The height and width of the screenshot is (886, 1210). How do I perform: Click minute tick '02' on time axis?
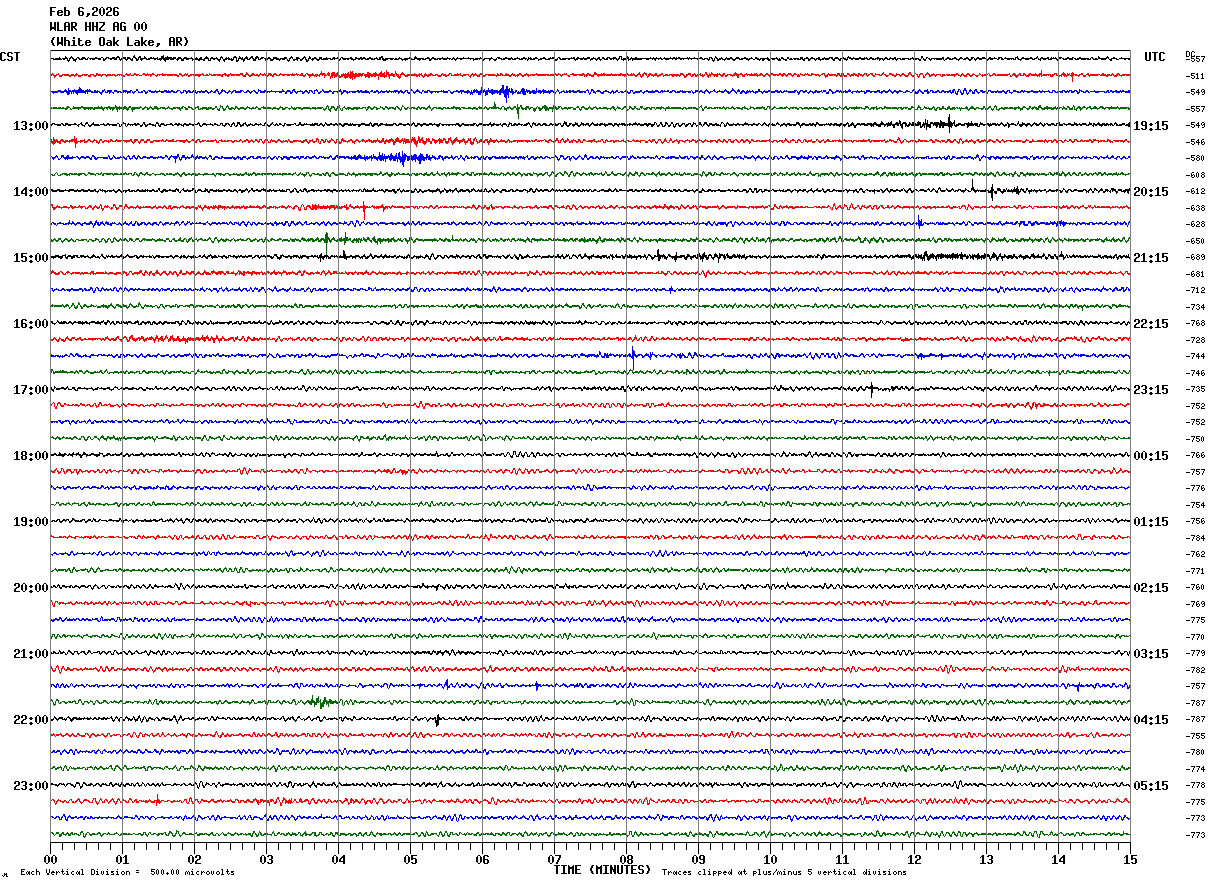[x=194, y=859]
